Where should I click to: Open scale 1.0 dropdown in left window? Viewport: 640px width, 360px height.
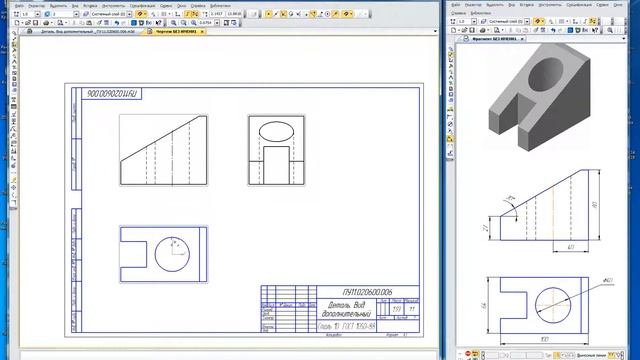[x=38, y=14]
